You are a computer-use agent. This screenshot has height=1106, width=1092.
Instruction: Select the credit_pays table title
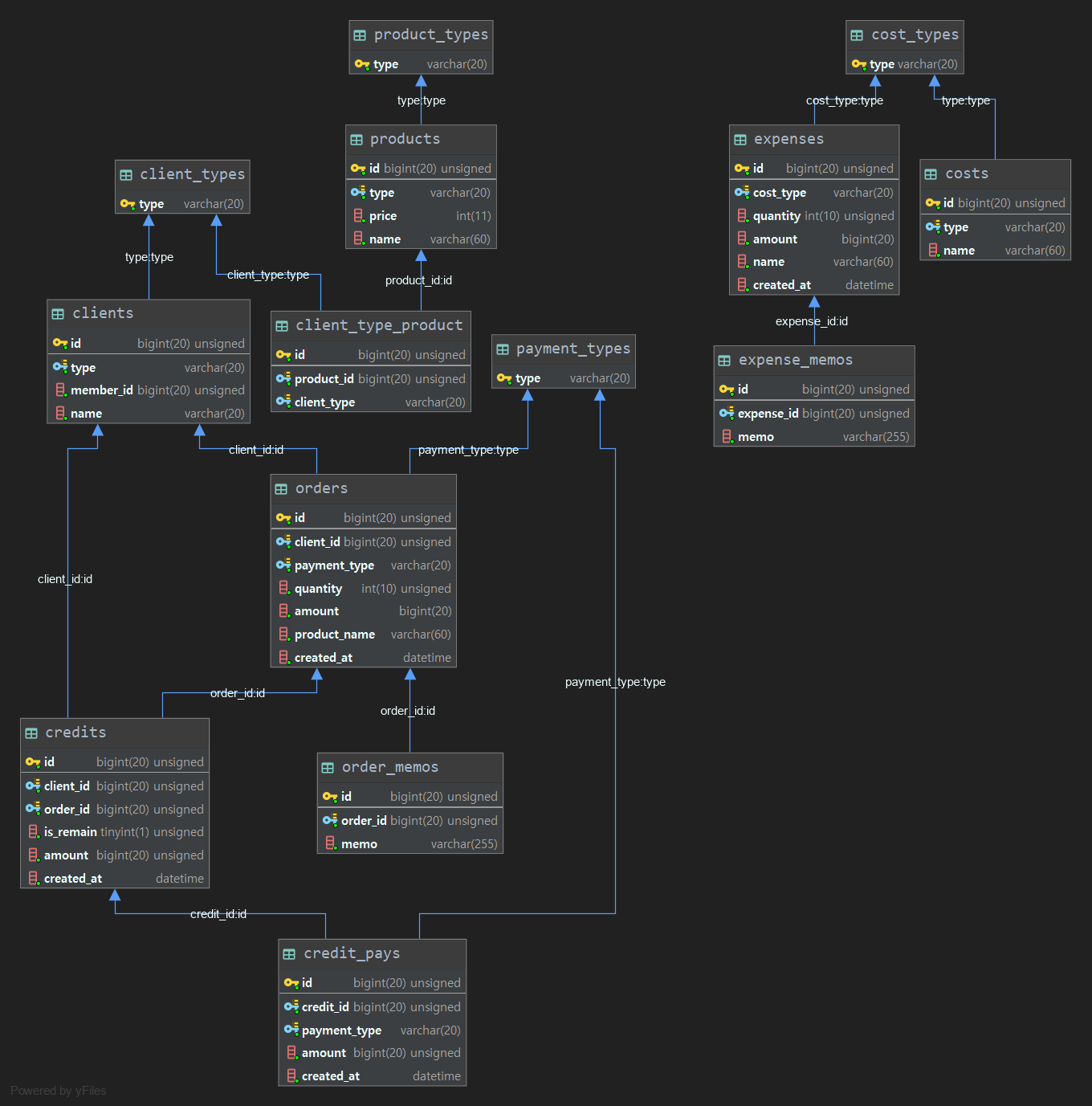[352, 953]
